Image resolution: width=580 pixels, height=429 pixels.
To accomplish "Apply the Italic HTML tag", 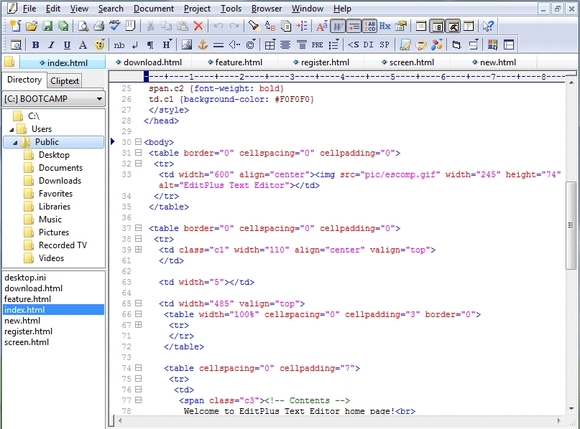I will [51, 45].
